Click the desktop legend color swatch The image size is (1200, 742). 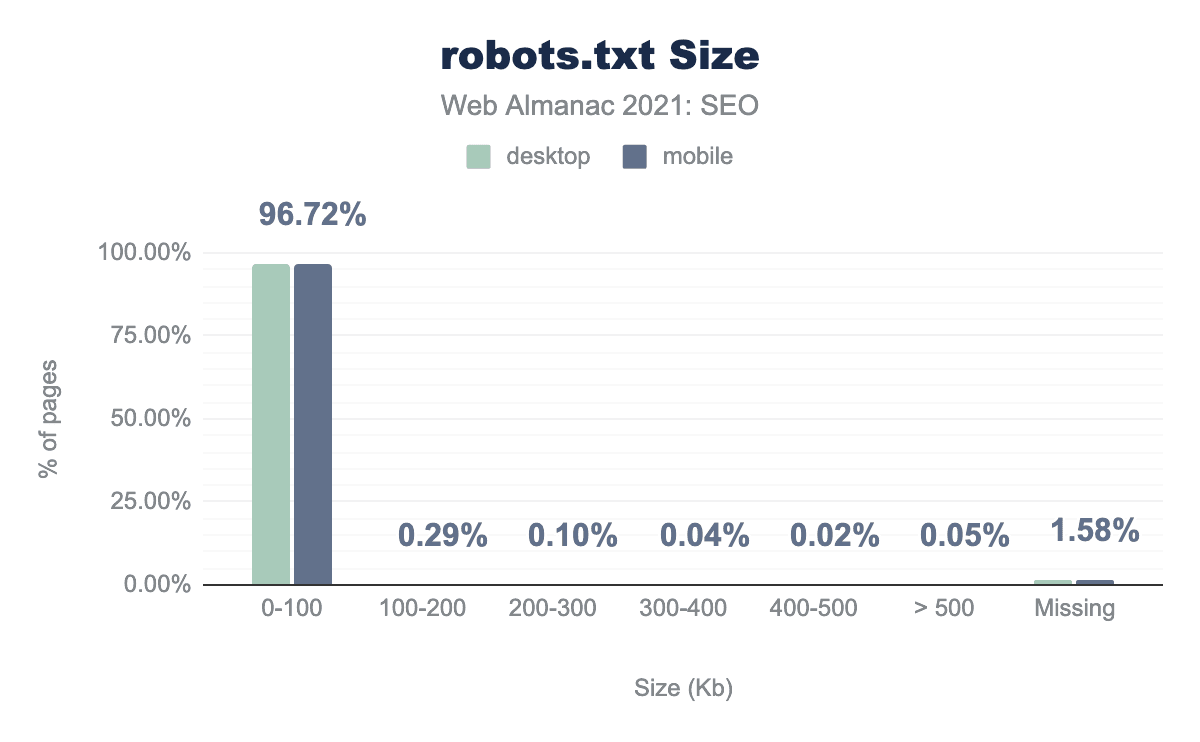(x=479, y=157)
